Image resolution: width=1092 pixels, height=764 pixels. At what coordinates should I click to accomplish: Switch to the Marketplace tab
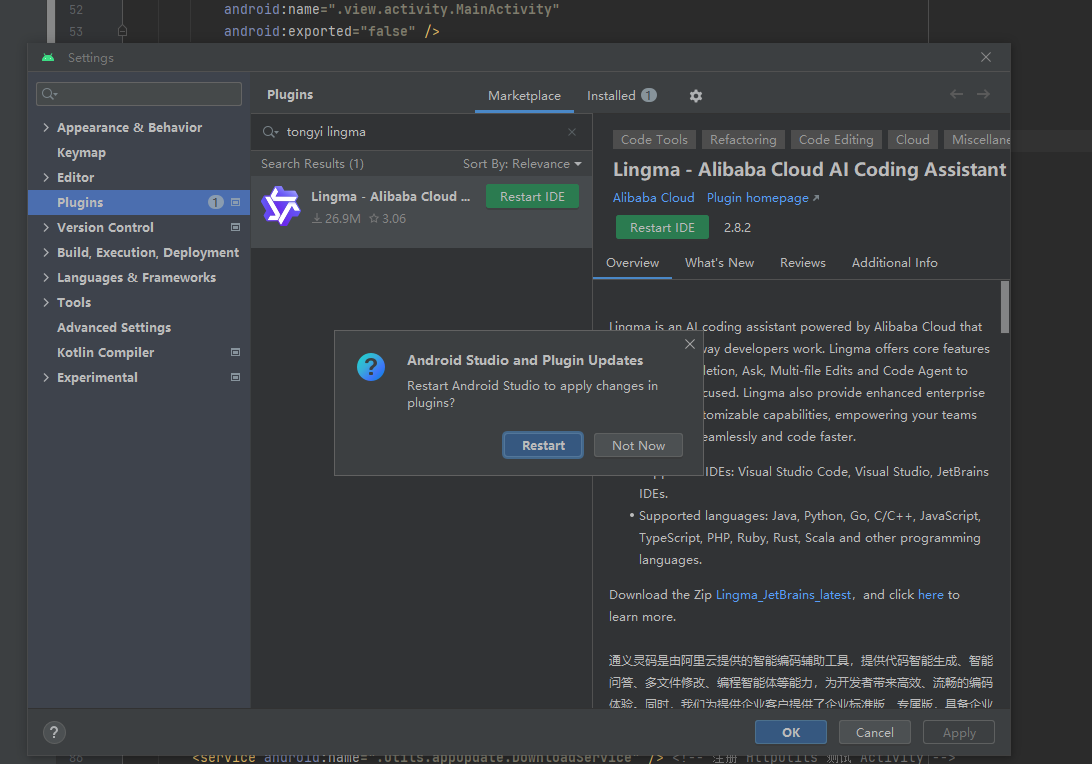click(524, 96)
